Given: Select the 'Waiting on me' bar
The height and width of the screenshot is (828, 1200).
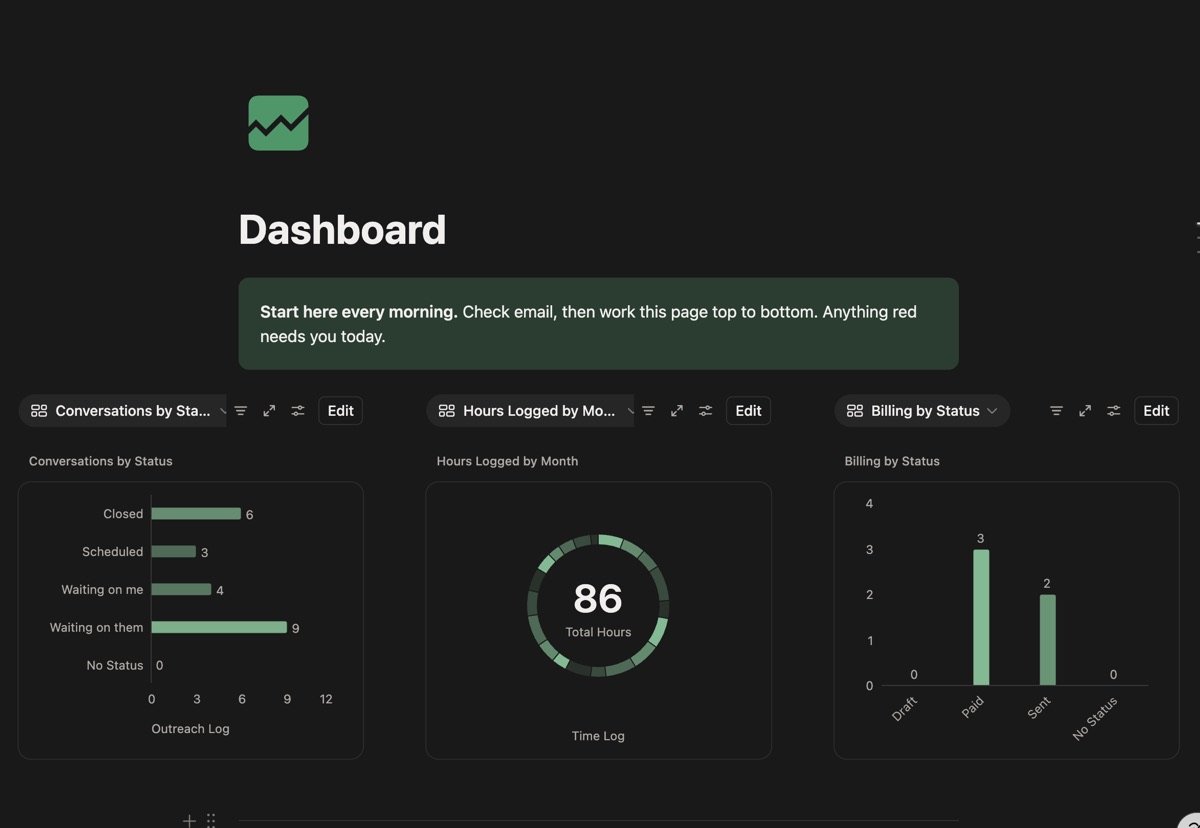Looking at the screenshot, I should tap(181, 590).
